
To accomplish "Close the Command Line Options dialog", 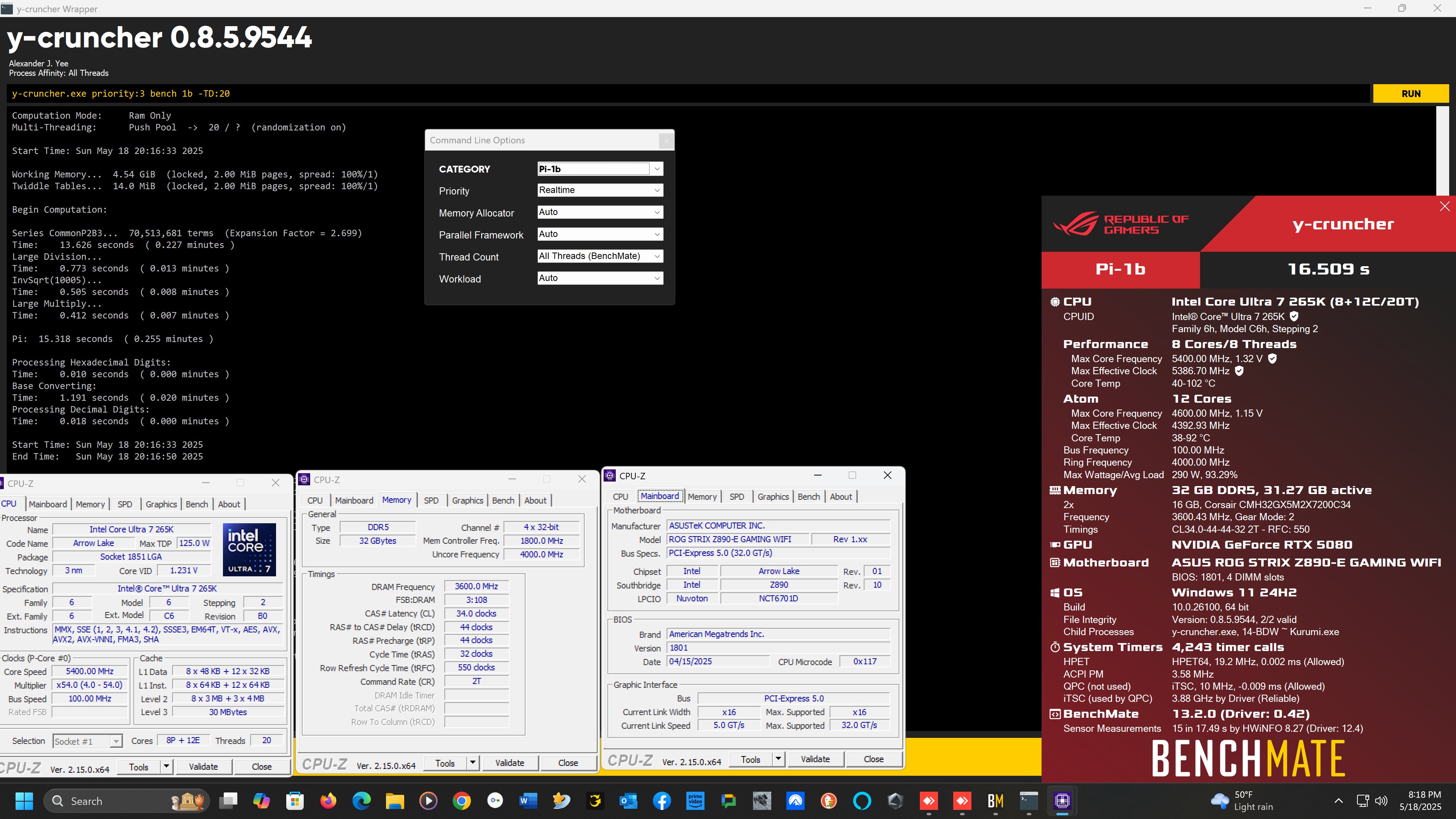I will pos(667,141).
